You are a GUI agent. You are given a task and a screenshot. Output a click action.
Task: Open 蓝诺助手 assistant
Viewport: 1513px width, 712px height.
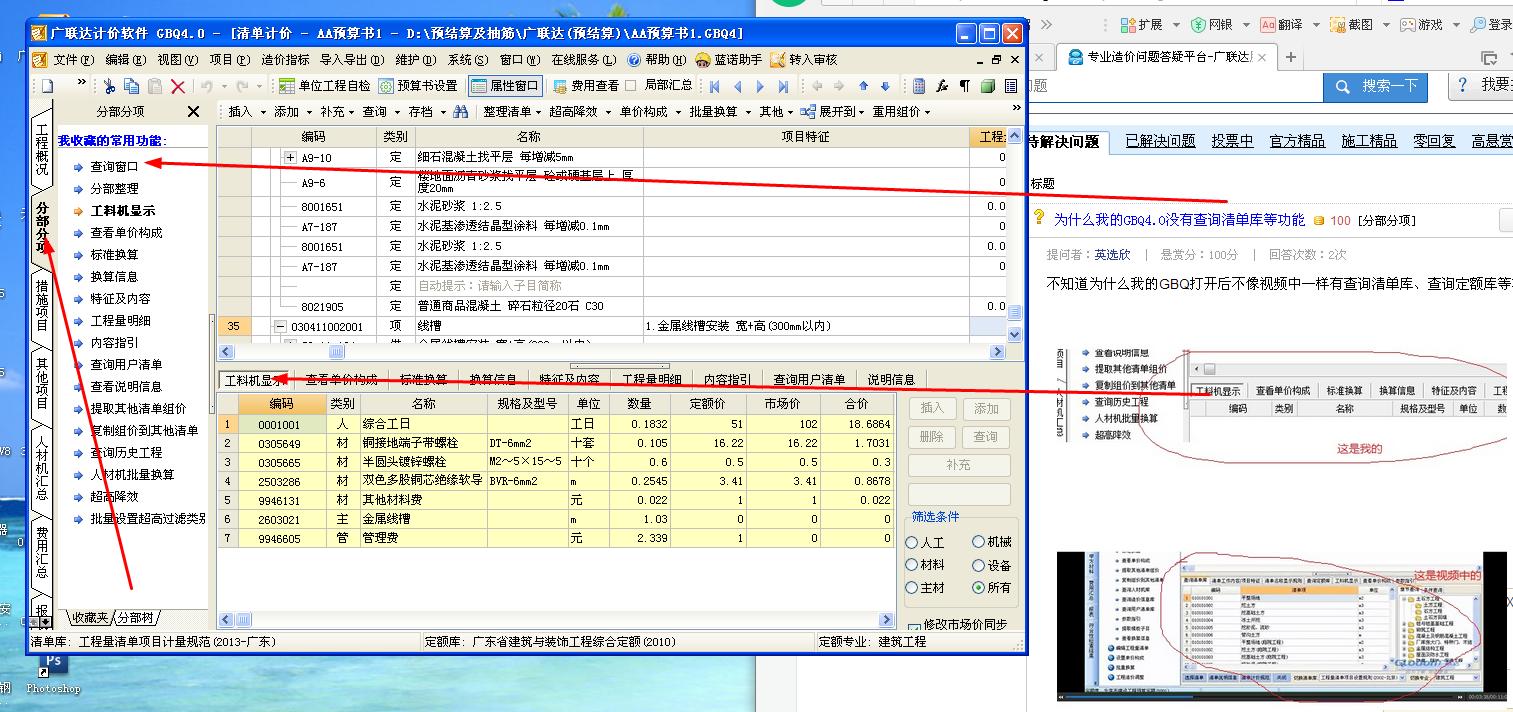point(728,60)
